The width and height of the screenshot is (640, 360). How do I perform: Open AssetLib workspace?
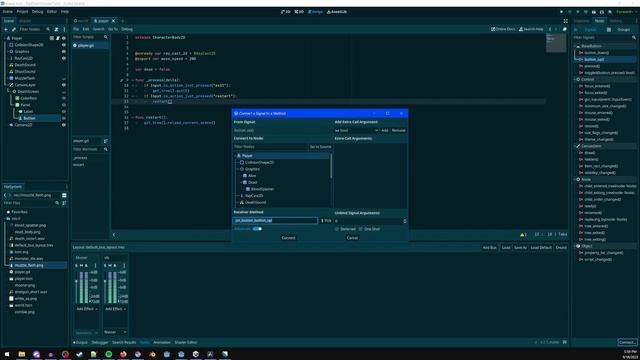[337, 12]
